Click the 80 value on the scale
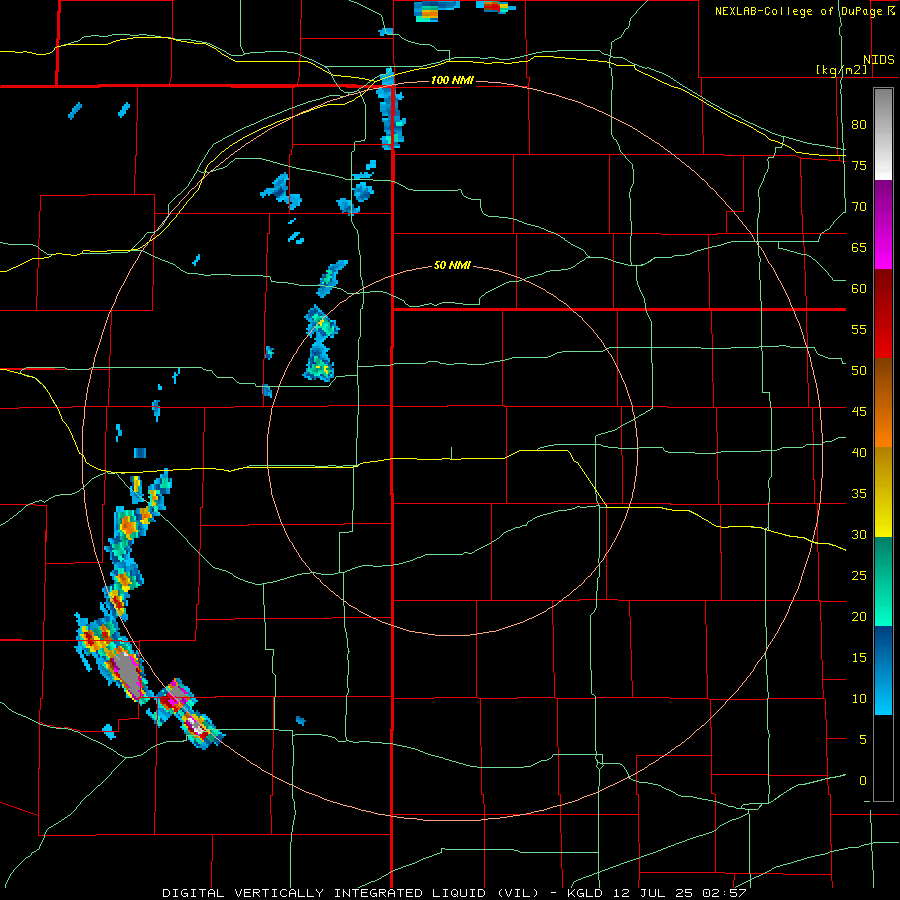The image size is (900, 900). pos(859,125)
